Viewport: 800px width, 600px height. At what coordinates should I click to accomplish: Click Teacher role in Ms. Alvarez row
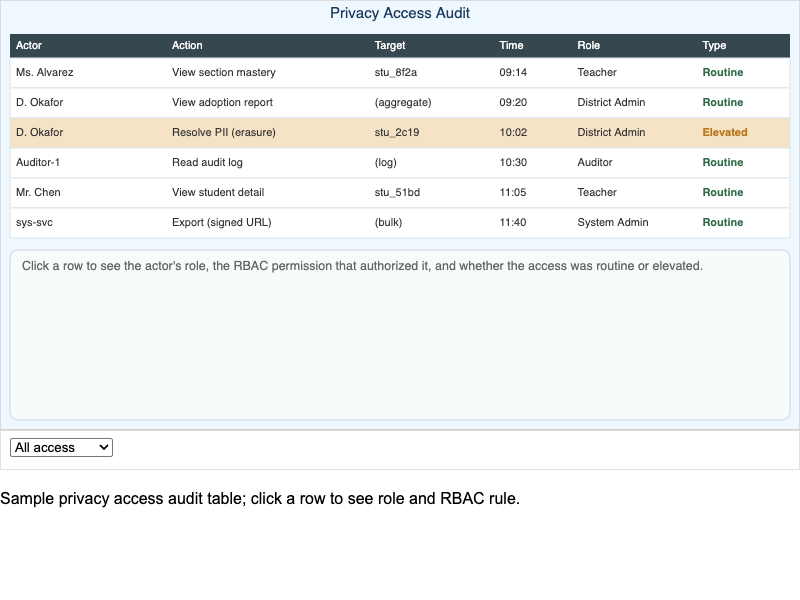click(x=596, y=72)
